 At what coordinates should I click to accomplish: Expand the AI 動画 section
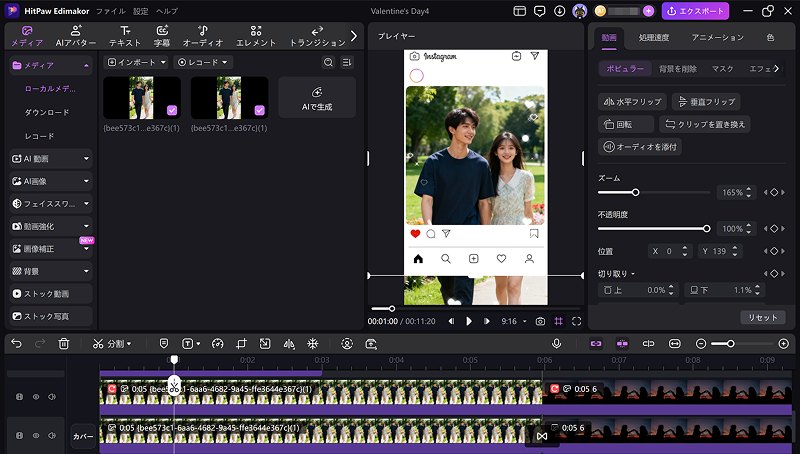[x=51, y=159]
